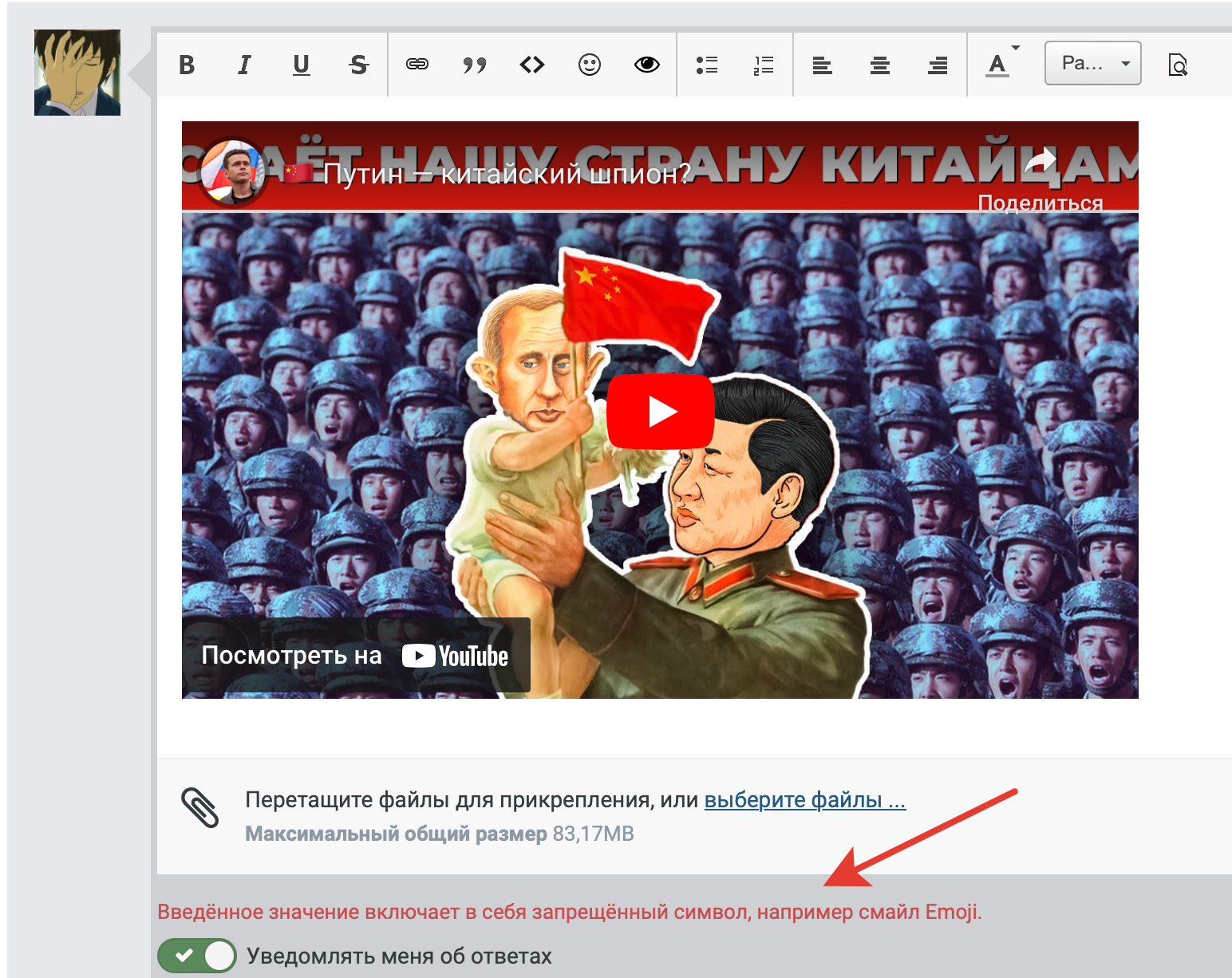Create a numbered list

[764, 65]
